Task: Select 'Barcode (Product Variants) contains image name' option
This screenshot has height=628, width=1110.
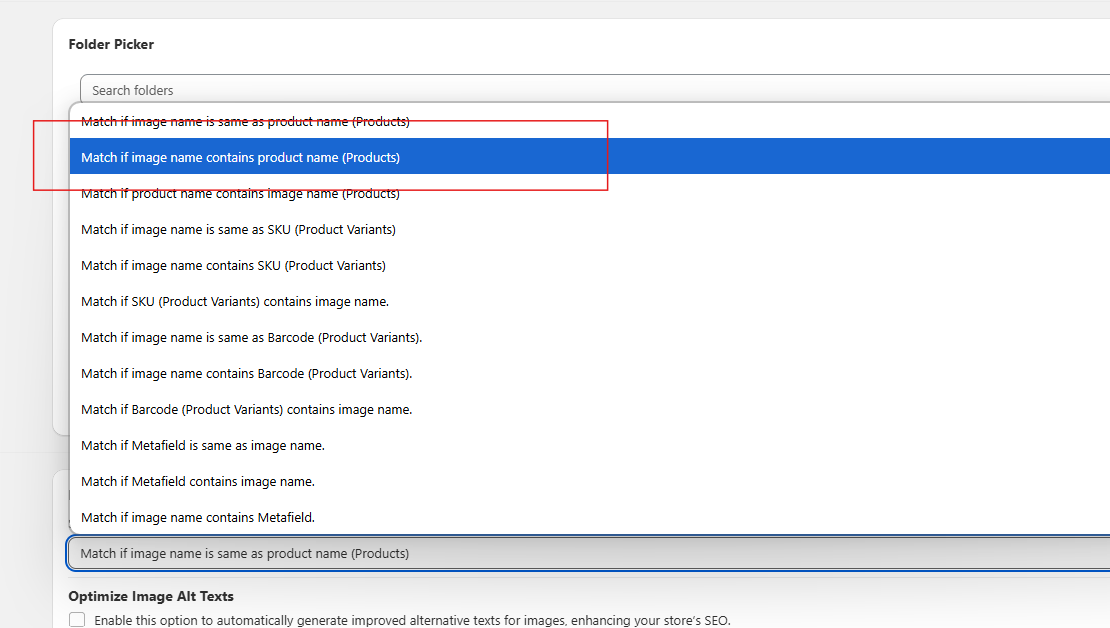Action: click(x=246, y=410)
